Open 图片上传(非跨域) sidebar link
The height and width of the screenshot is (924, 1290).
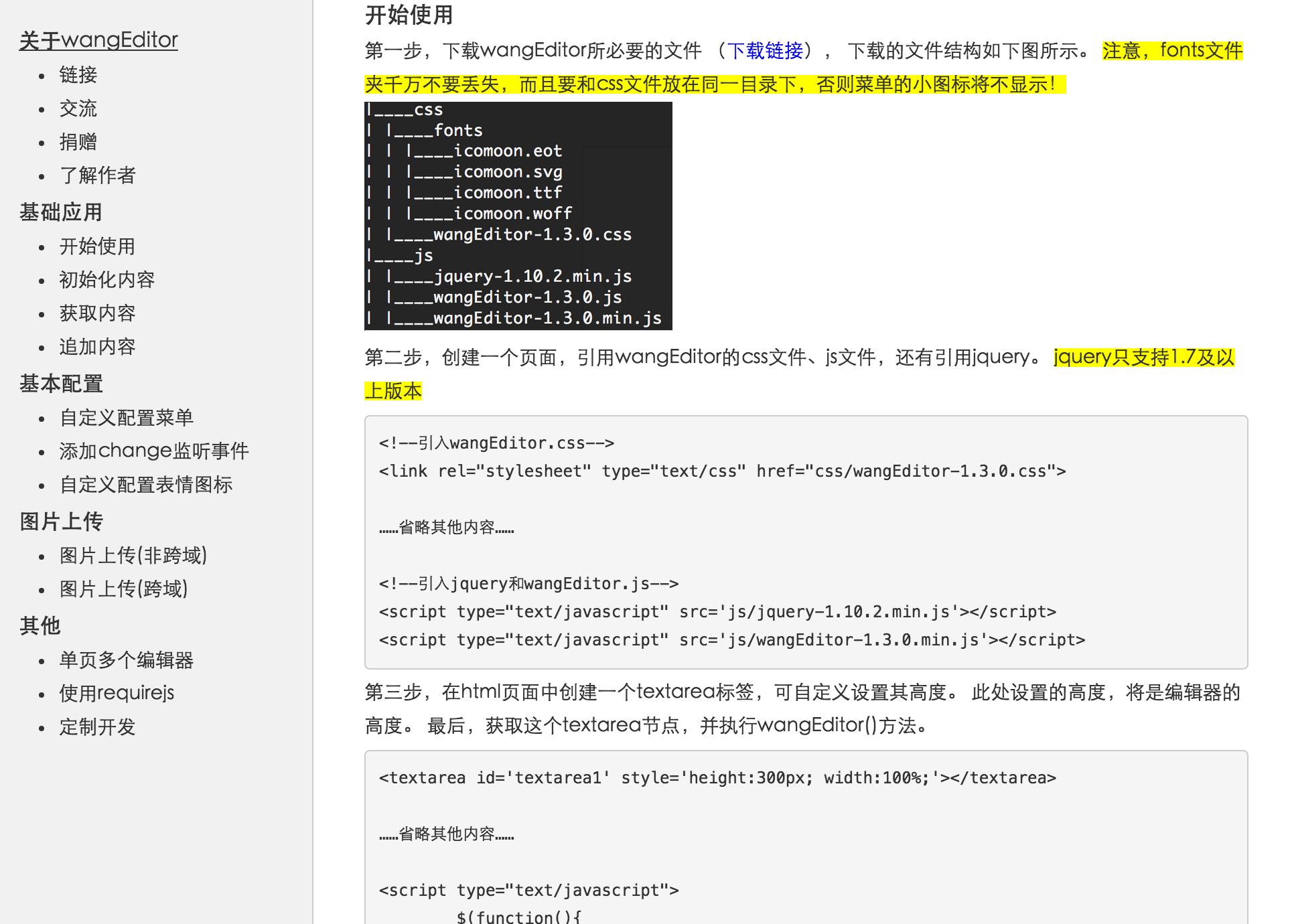[133, 556]
